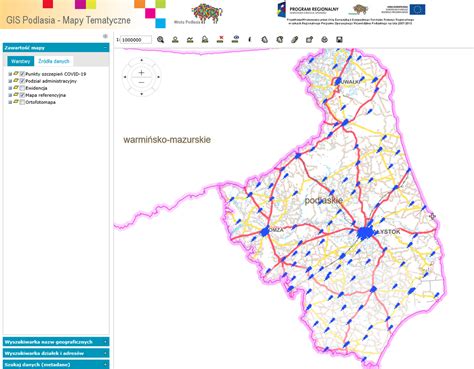Click the paperclip attachment tool
This screenshot has height=369, width=474.
pos(294,40)
